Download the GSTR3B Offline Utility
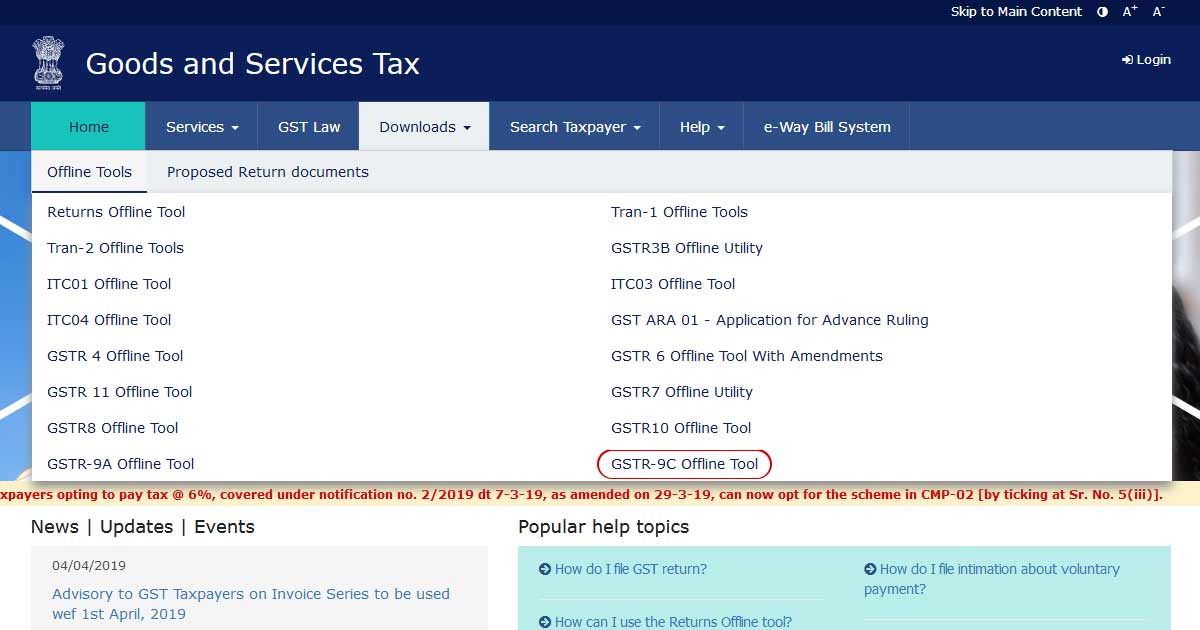 686,247
